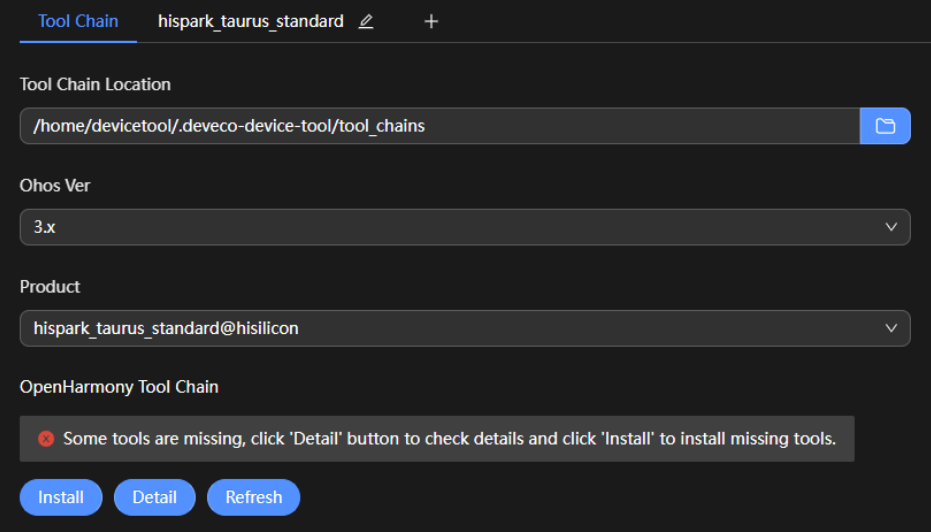Click the pencil edit icon beside hispark_taurus_standard
The height and width of the screenshot is (532, 931).
[366, 21]
